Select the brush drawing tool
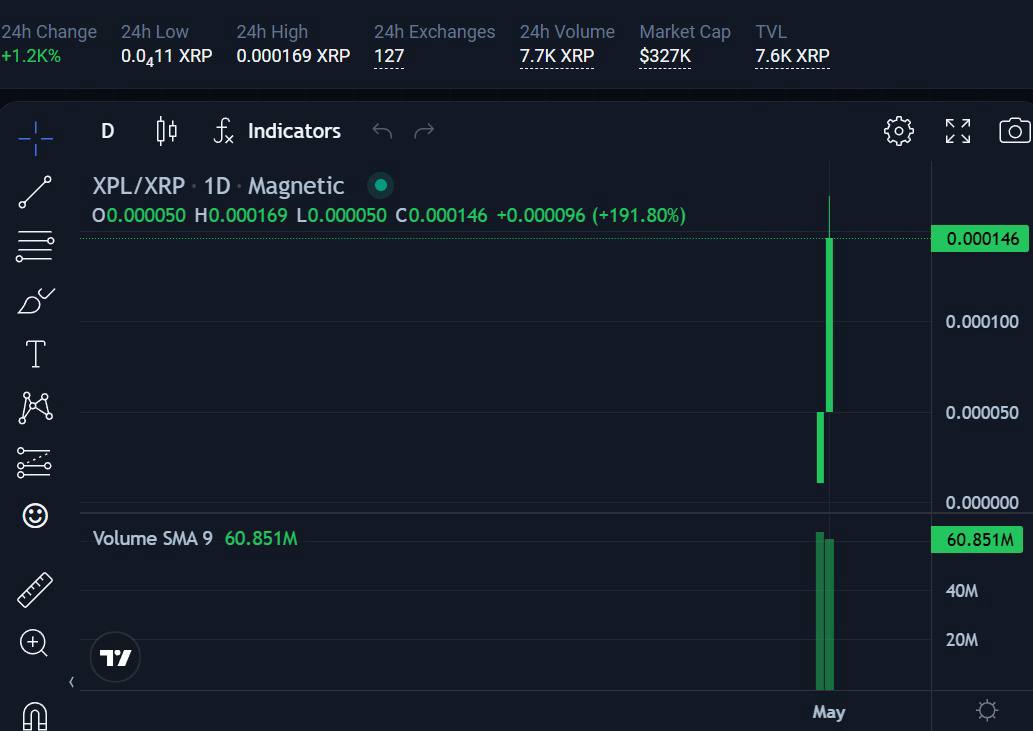Viewport: 1033px width, 731px height. [35, 300]
